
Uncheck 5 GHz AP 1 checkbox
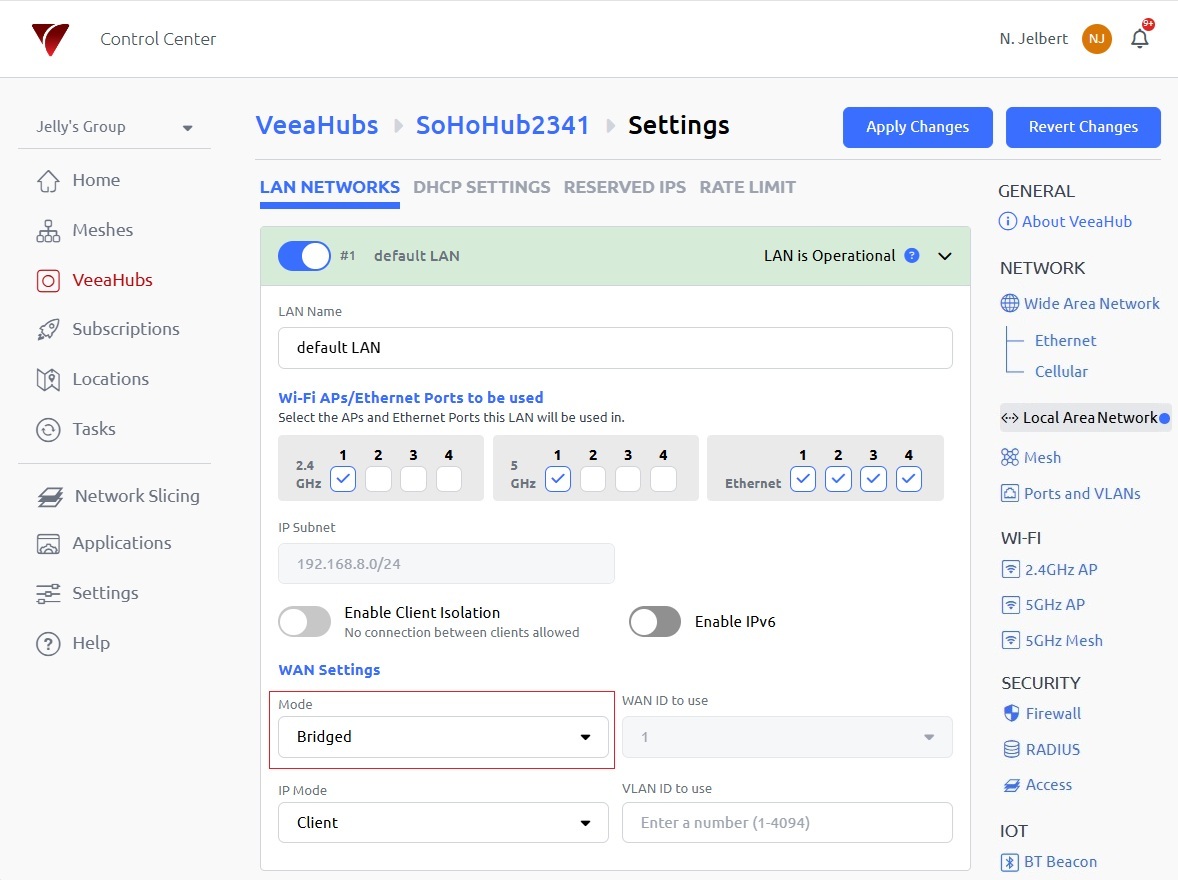(557, 479)
